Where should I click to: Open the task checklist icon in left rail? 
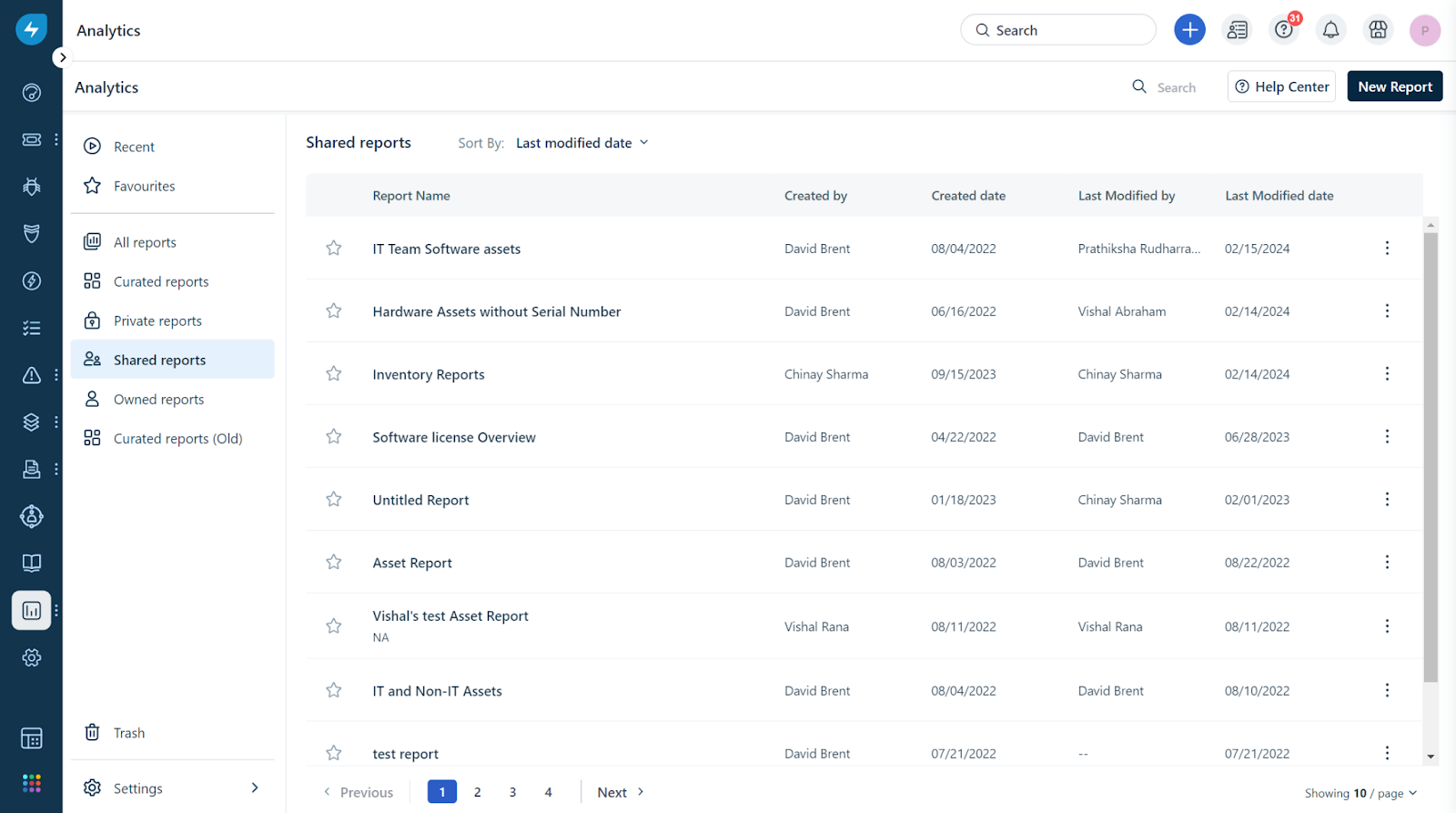(32, 328)
